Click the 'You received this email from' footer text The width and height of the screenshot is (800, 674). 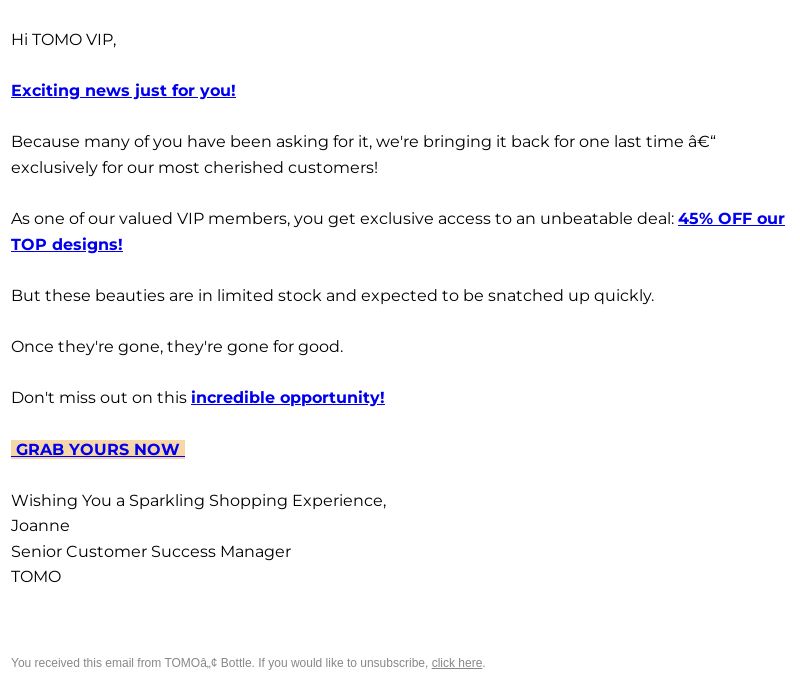[x=86, y=663]
